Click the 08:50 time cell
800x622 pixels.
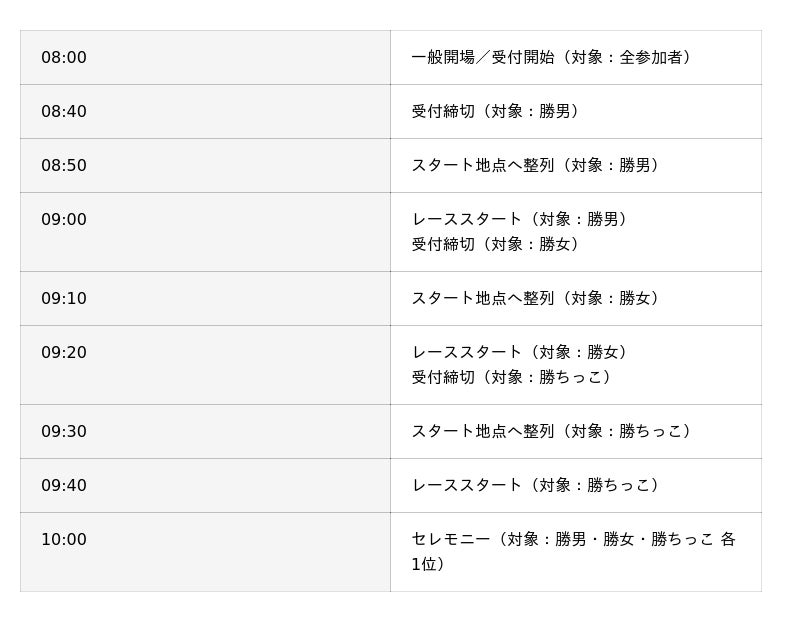[64, 166]
